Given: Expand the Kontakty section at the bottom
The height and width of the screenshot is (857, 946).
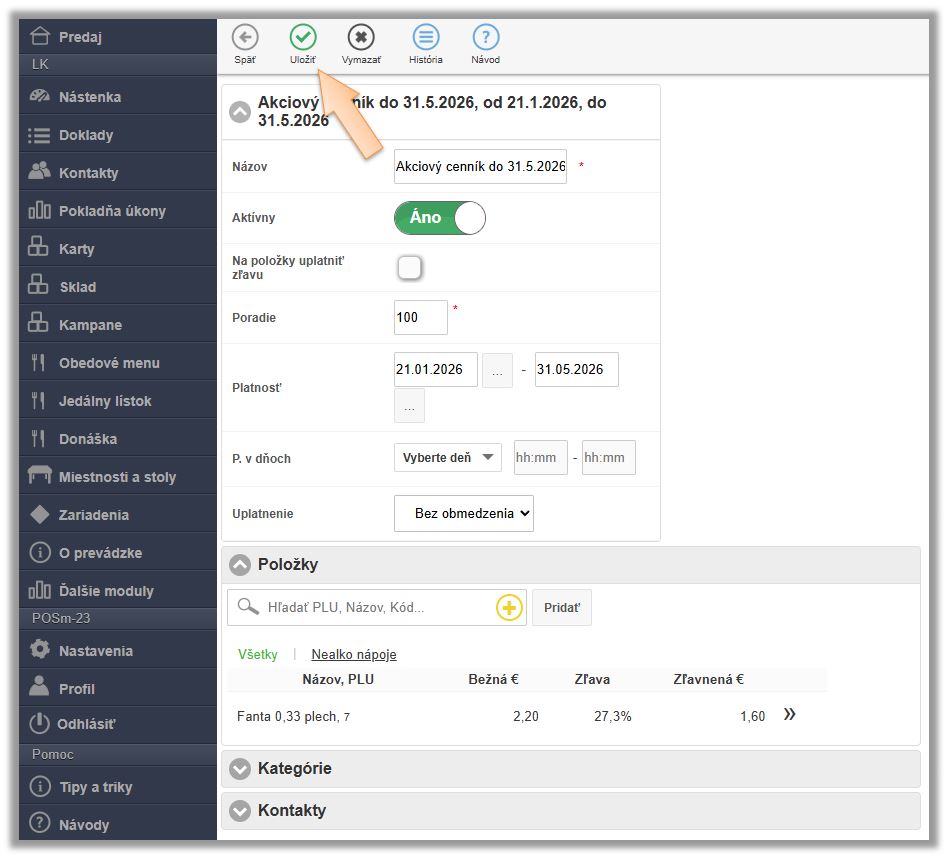Looking at the screenshot, I should coord(239,811).
